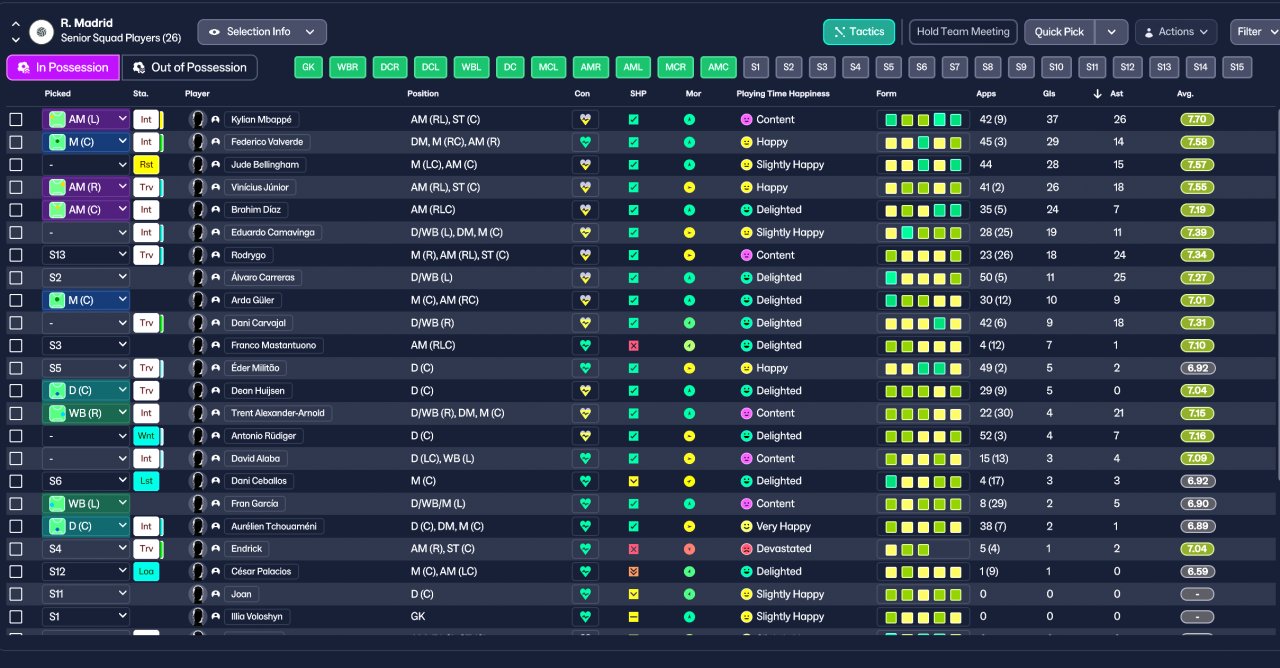Tick the checkbox for Illia Voloshyn
1280x668 pixels.
tap(16, 617)
